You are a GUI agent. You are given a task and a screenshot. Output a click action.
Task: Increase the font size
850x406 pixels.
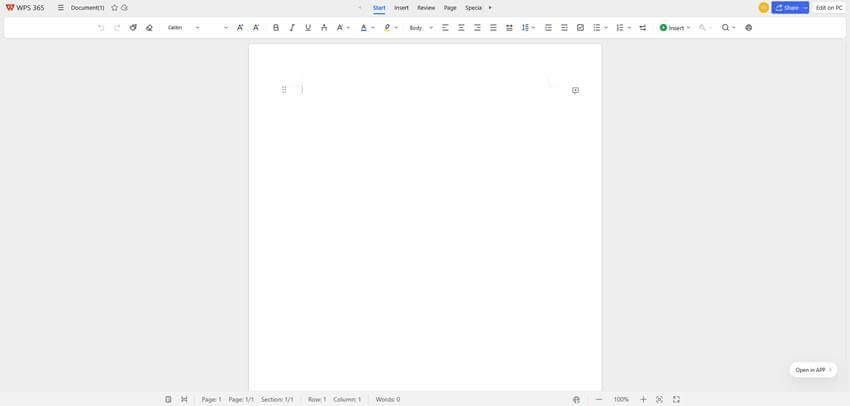coord(240,28)
